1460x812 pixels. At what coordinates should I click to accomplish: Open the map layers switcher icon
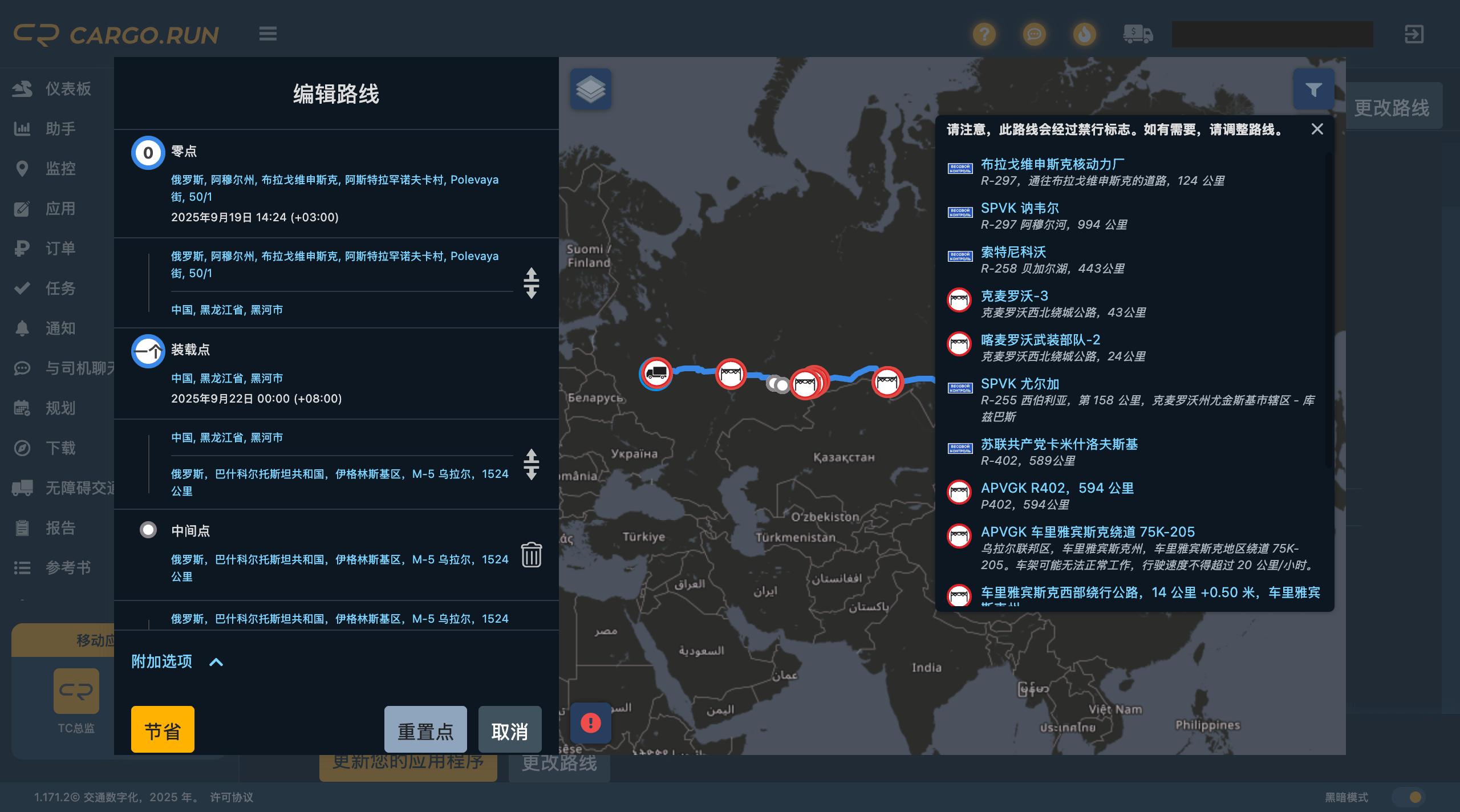pyautogui.click(x=590, y=90)
